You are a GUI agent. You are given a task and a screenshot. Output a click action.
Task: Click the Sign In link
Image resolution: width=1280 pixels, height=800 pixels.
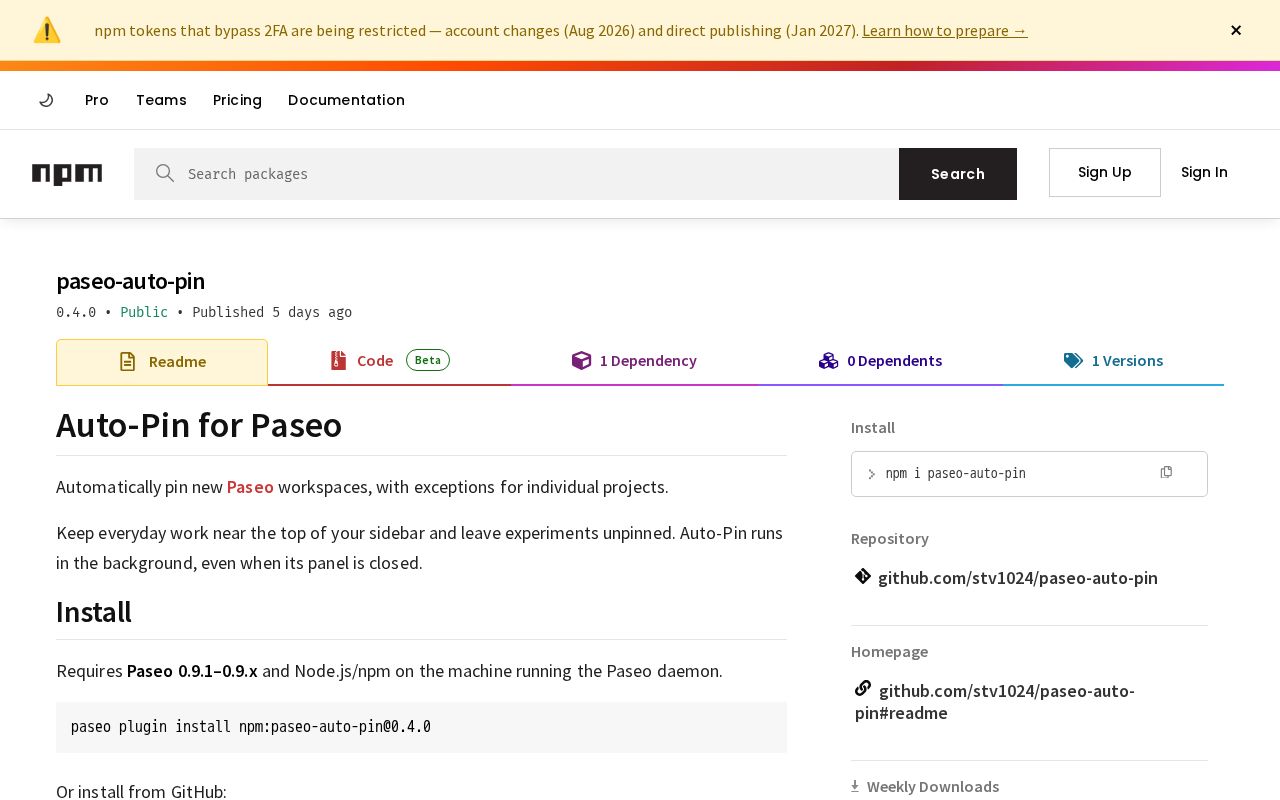1204,172
